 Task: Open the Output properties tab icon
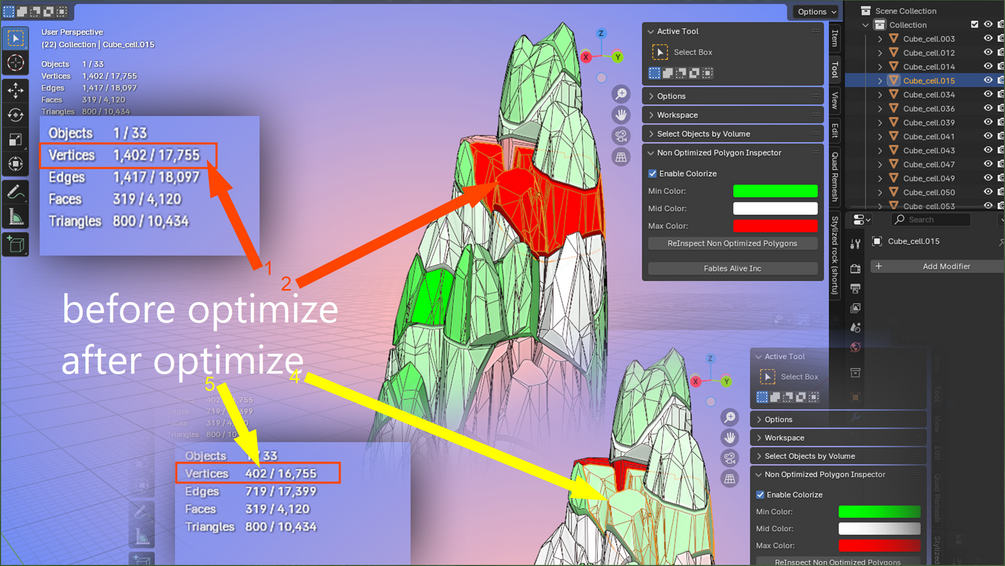coord(855,288)
